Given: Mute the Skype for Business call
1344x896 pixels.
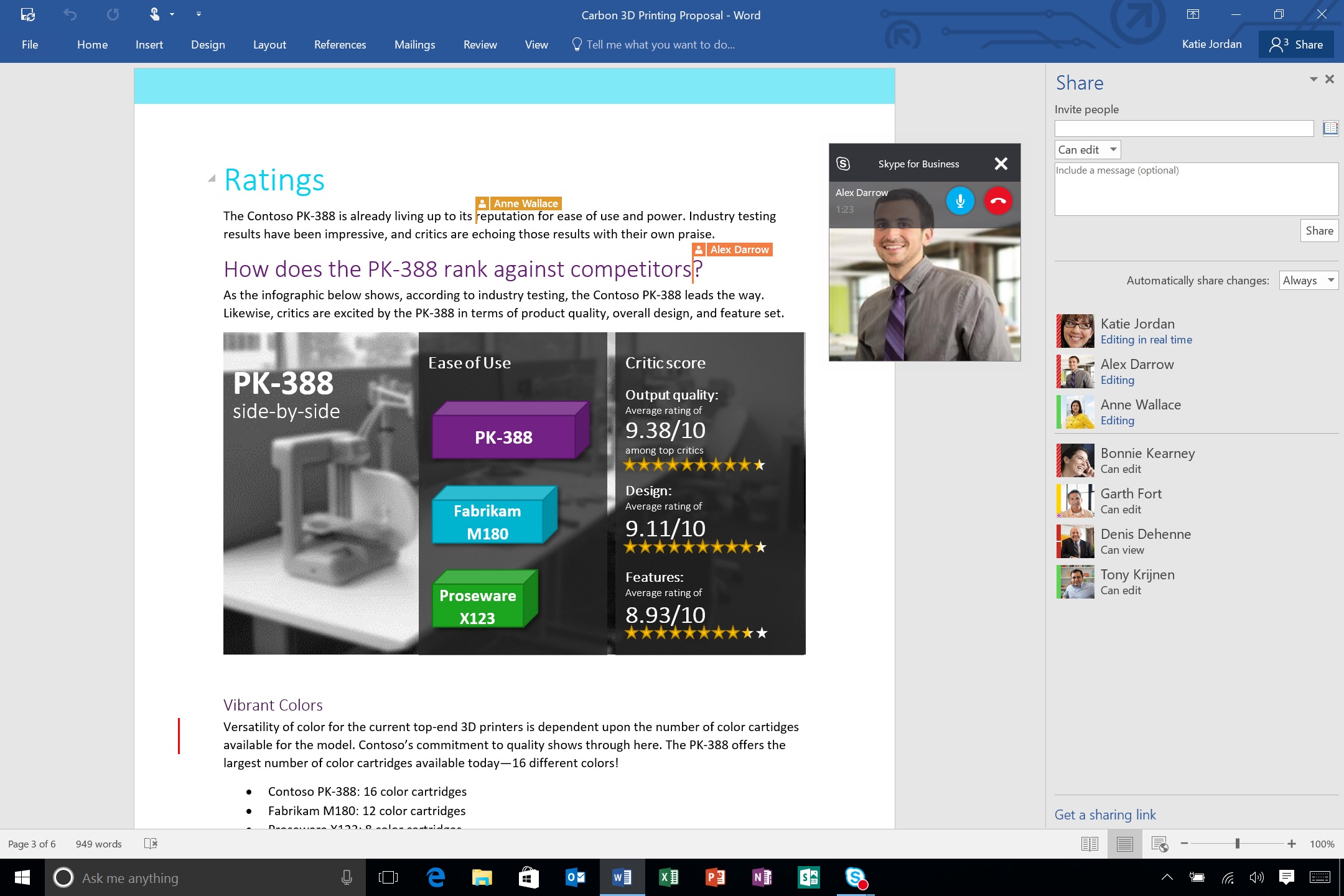Looking at the screenshot, I should click(x=958, y=200).
